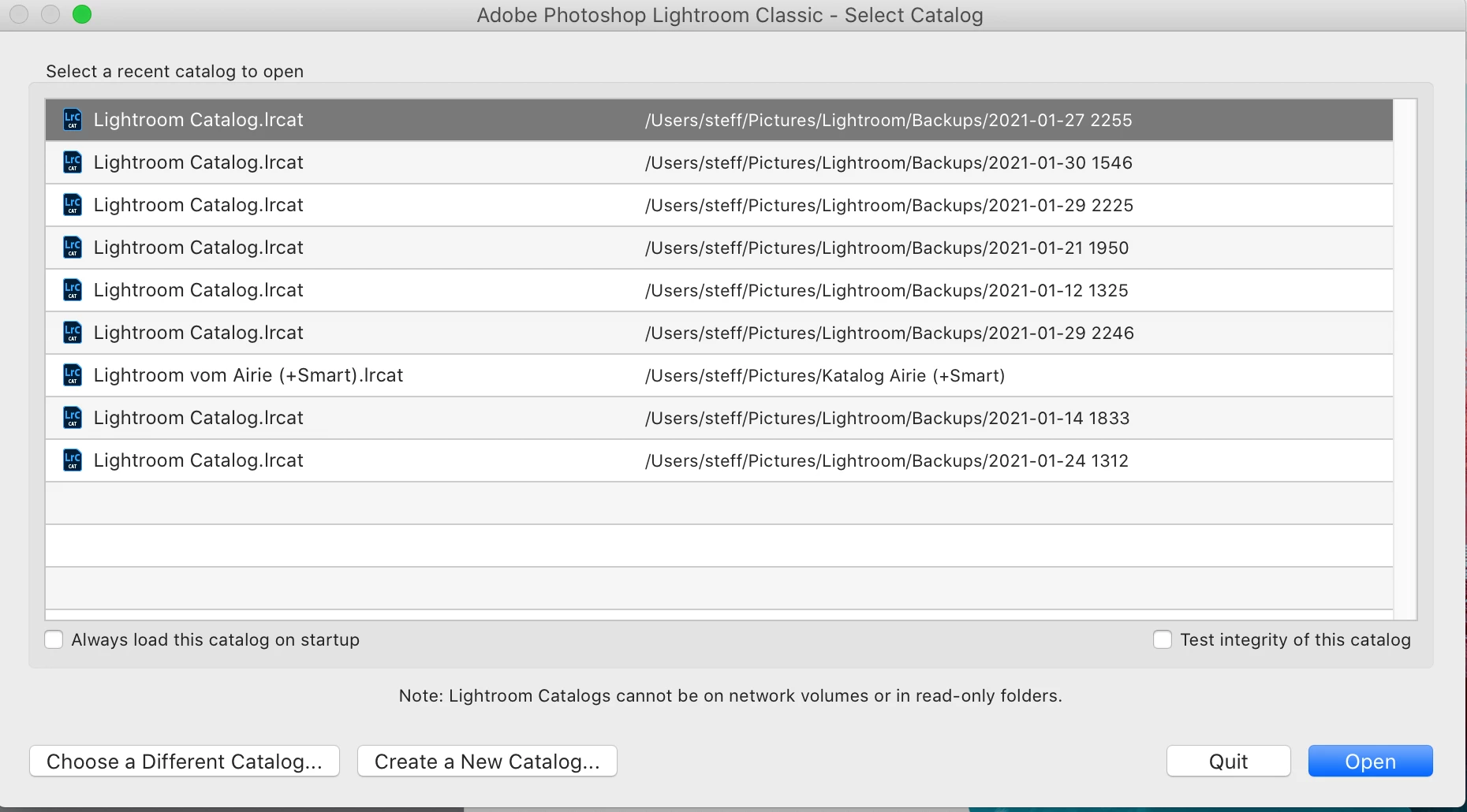Click catalog icon for backup 2021-01-21 1950
Screen dimensions: 1467x812
click(73, 248)
